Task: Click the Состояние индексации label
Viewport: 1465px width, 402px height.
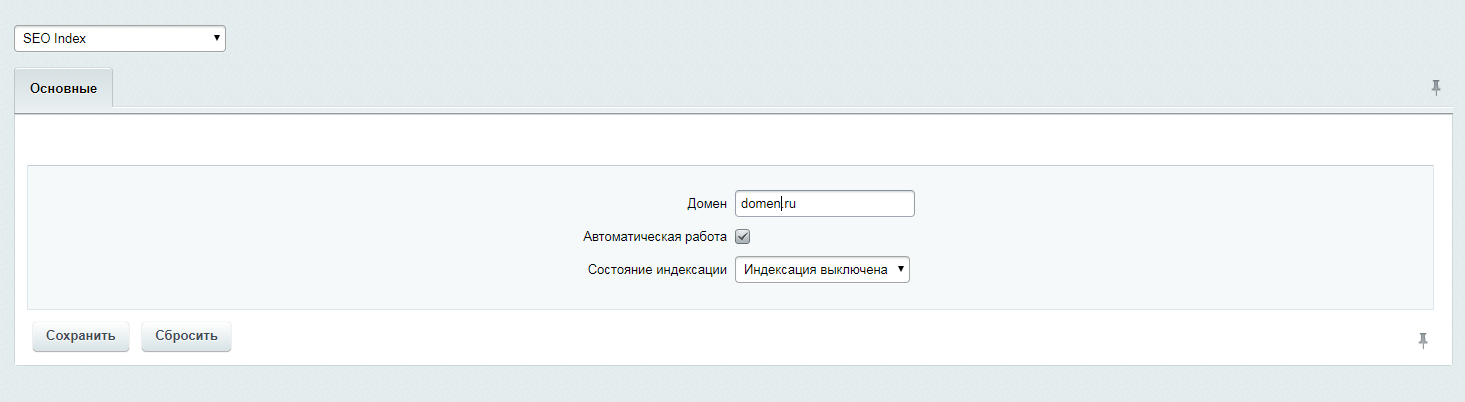Action: click(657, 270)
